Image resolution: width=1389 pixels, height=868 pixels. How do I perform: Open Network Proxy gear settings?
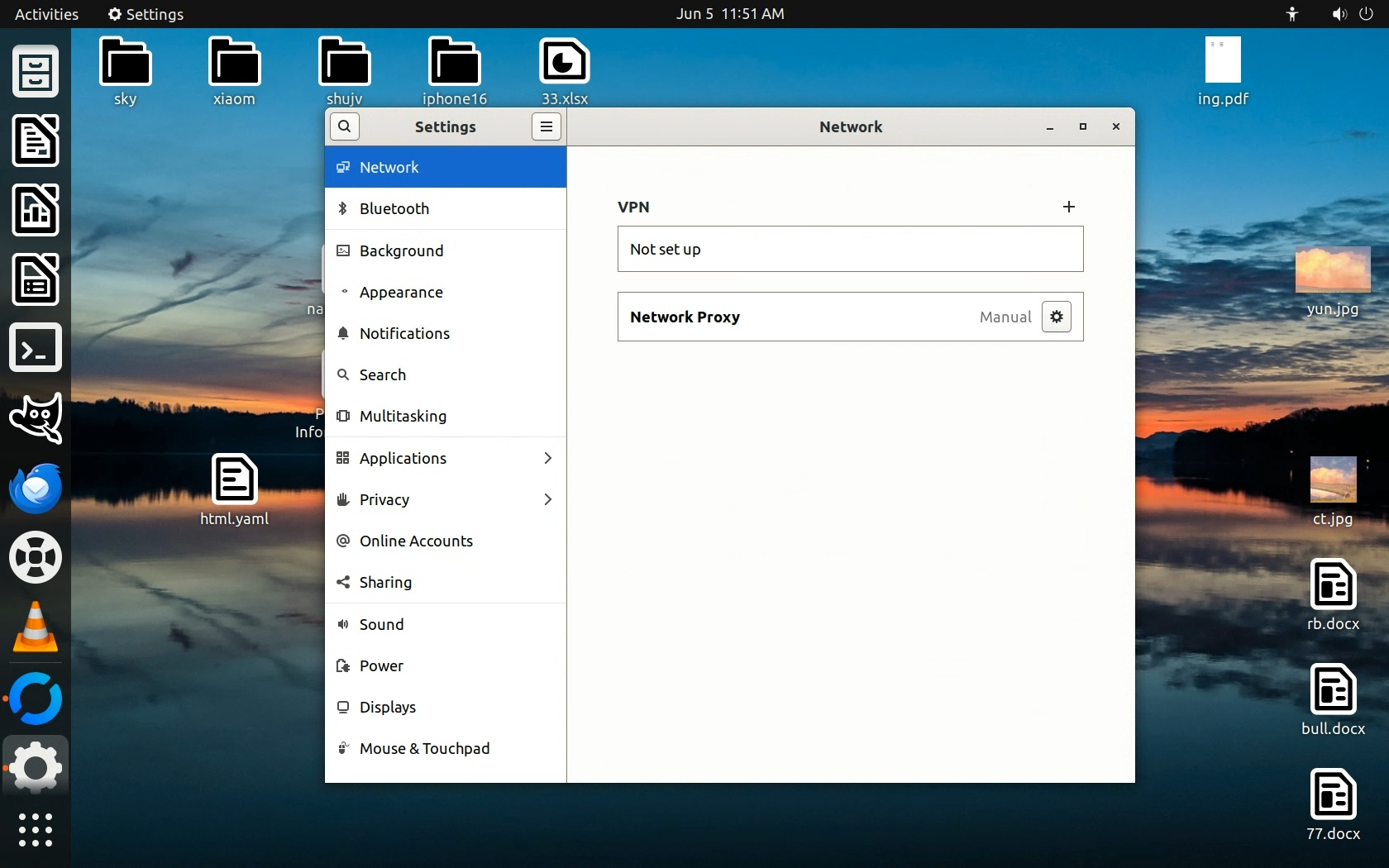[1056, 317]
